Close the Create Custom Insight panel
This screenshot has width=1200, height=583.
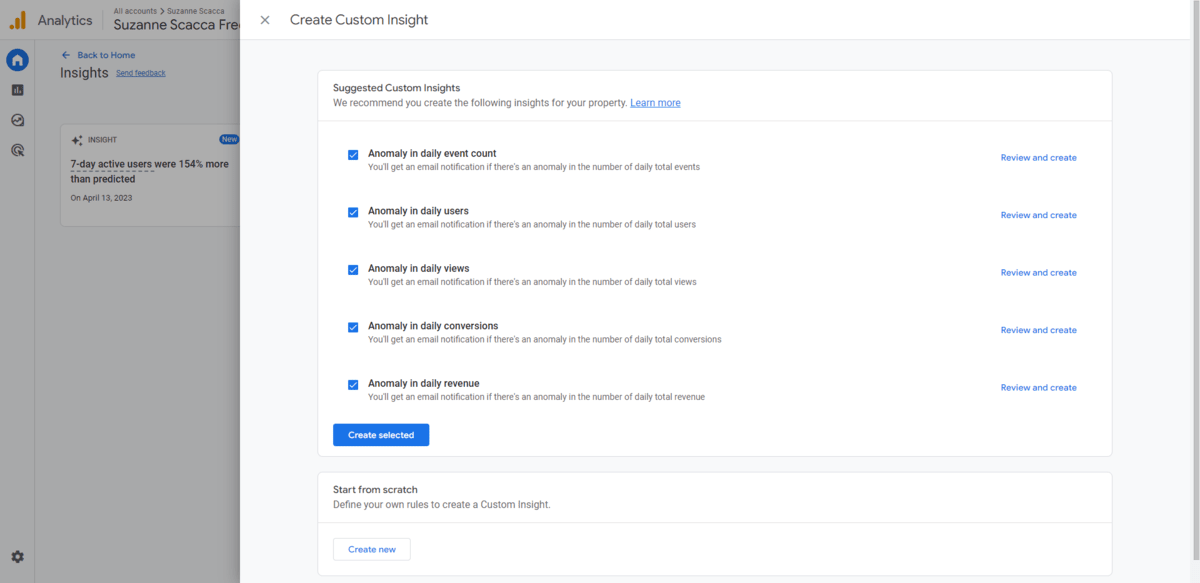[265, 20]
